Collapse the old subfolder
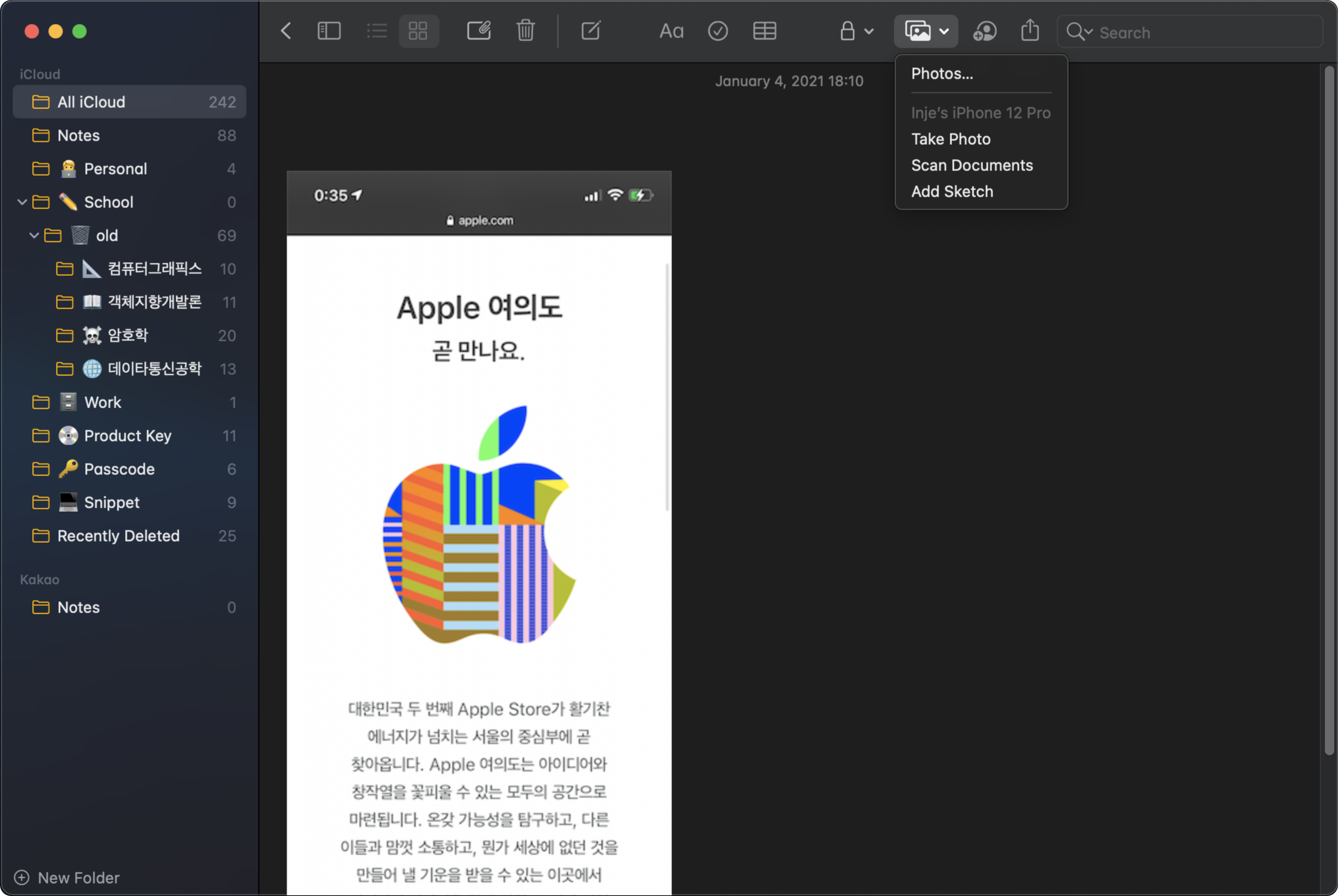 [34, 235]
